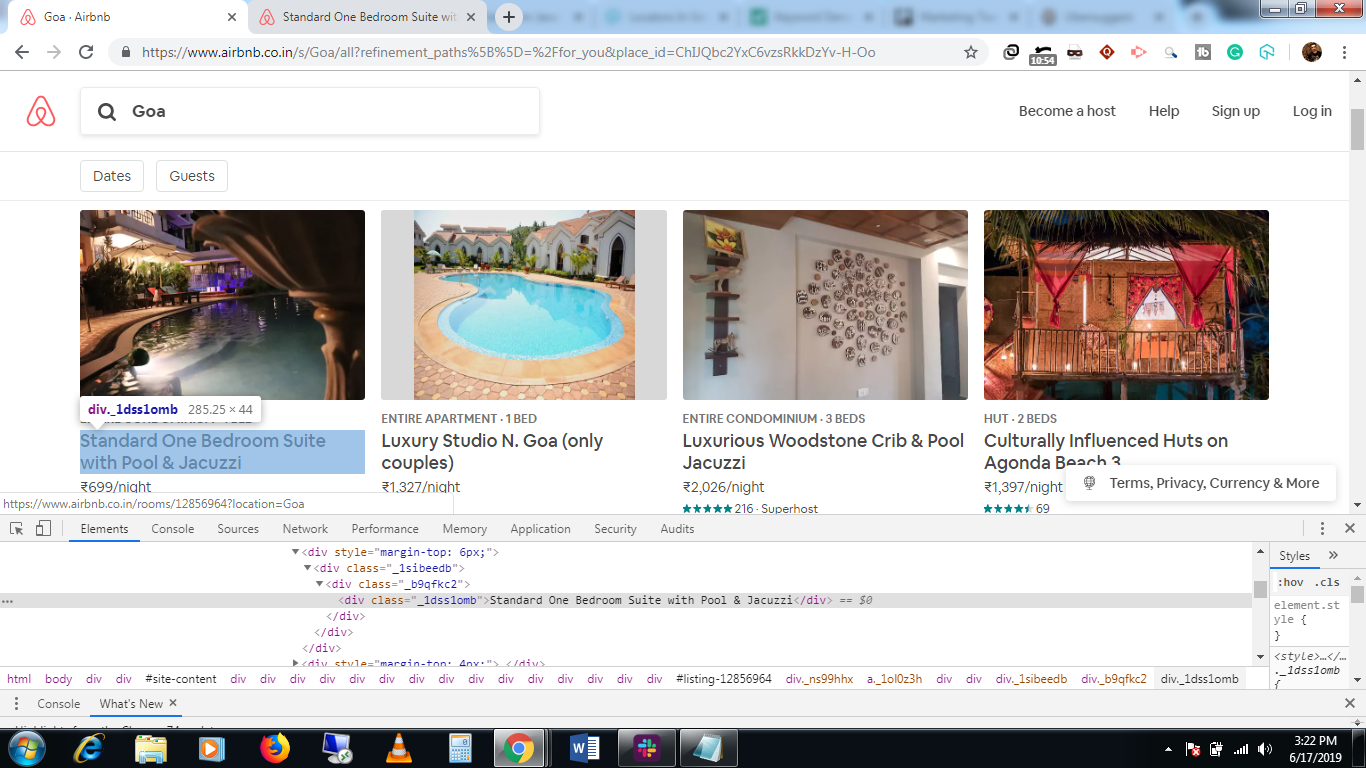Close the Goa Airbnb browser tab
1366x768 pixels.
(232, 17)
